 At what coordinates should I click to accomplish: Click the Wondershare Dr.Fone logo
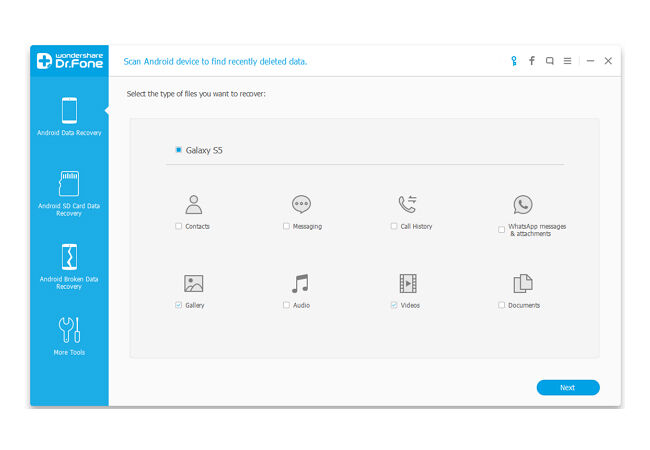coord(70,61)
